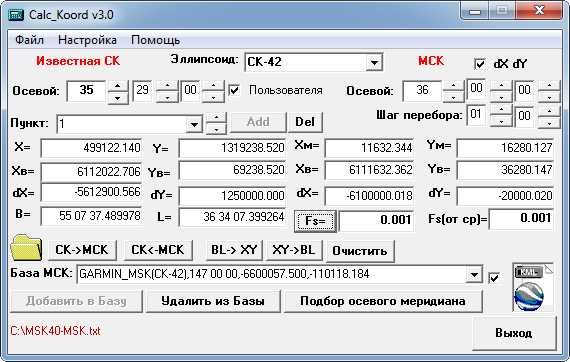Toggle the dX dY checkbox
This screenshot has width=570, height=362.
(480, 64)
